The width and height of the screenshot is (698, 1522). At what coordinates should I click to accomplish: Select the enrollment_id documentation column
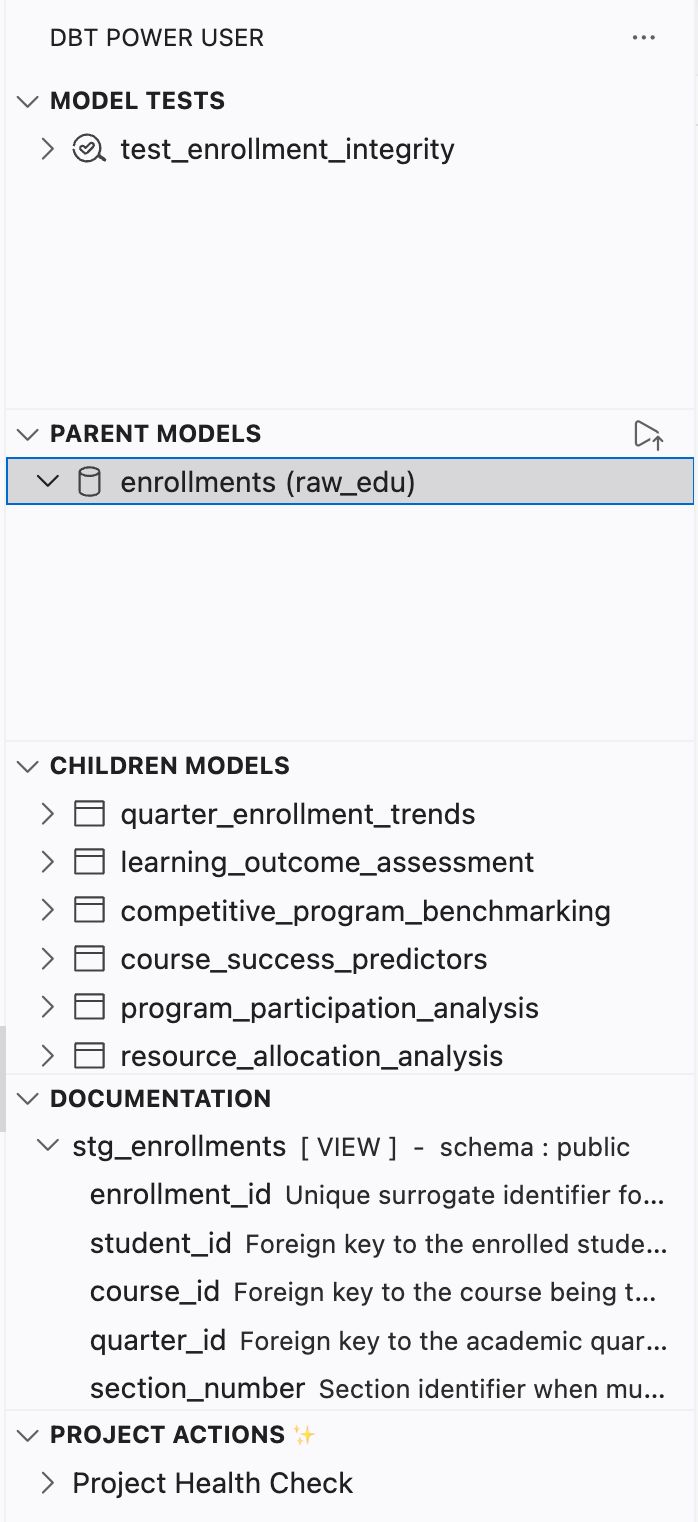(180, 1195)
